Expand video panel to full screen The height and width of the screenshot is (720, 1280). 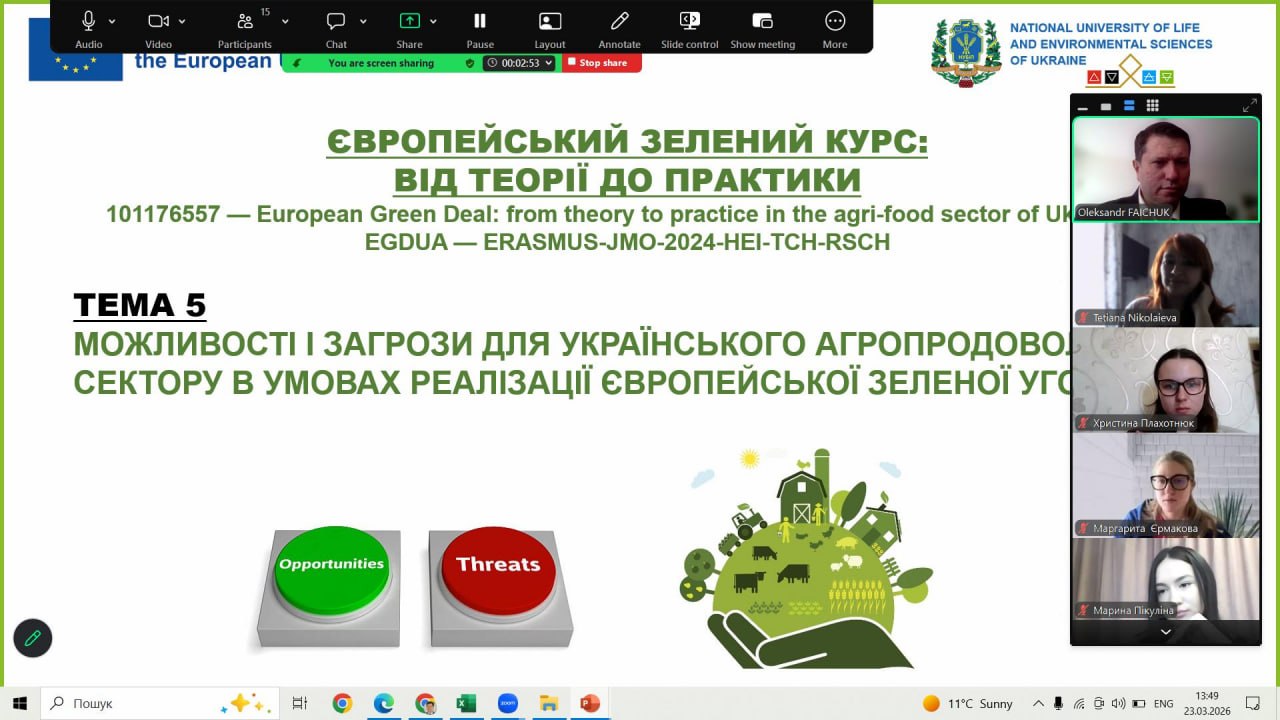1249,105
